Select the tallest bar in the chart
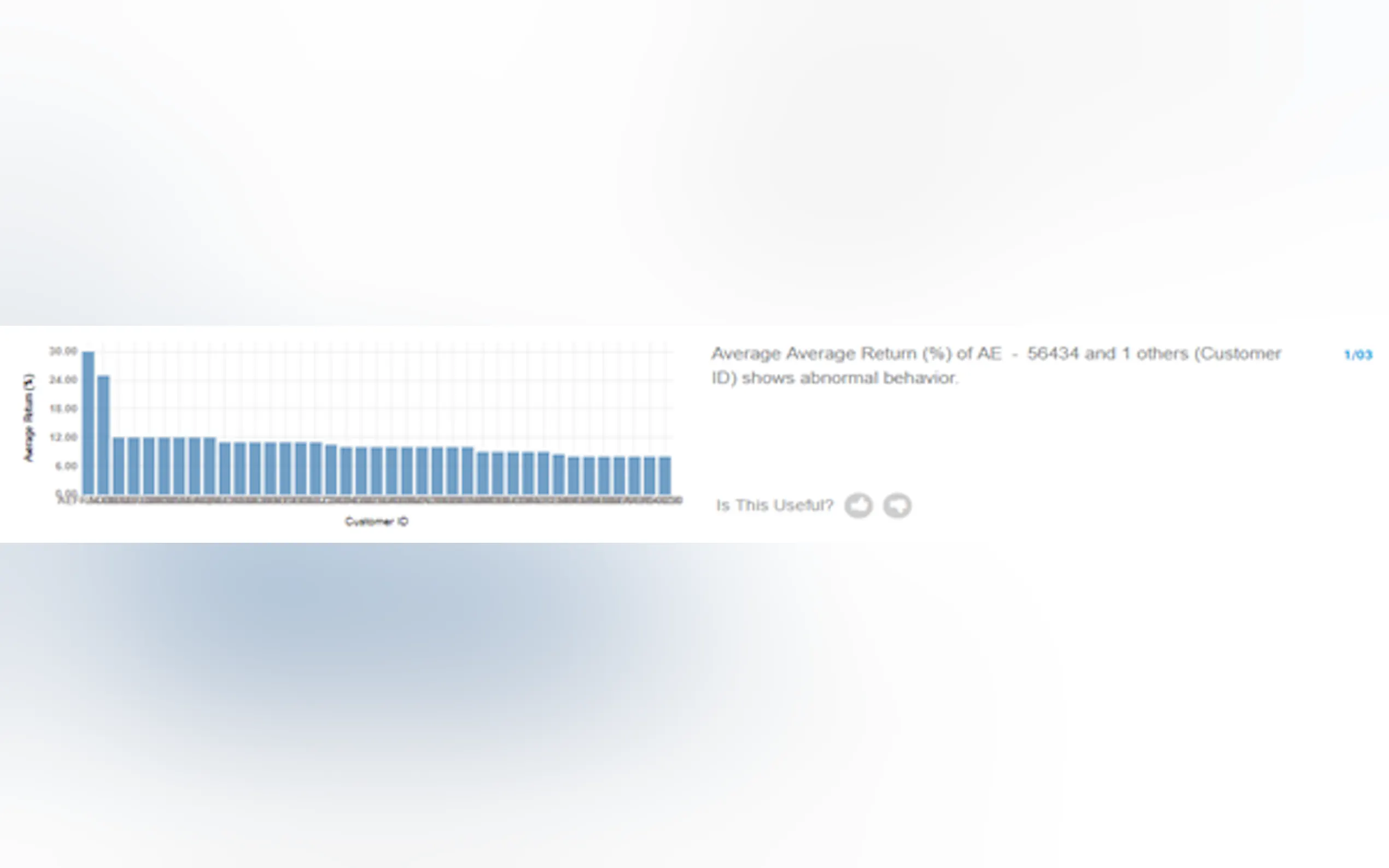 (x=89, y=423)
